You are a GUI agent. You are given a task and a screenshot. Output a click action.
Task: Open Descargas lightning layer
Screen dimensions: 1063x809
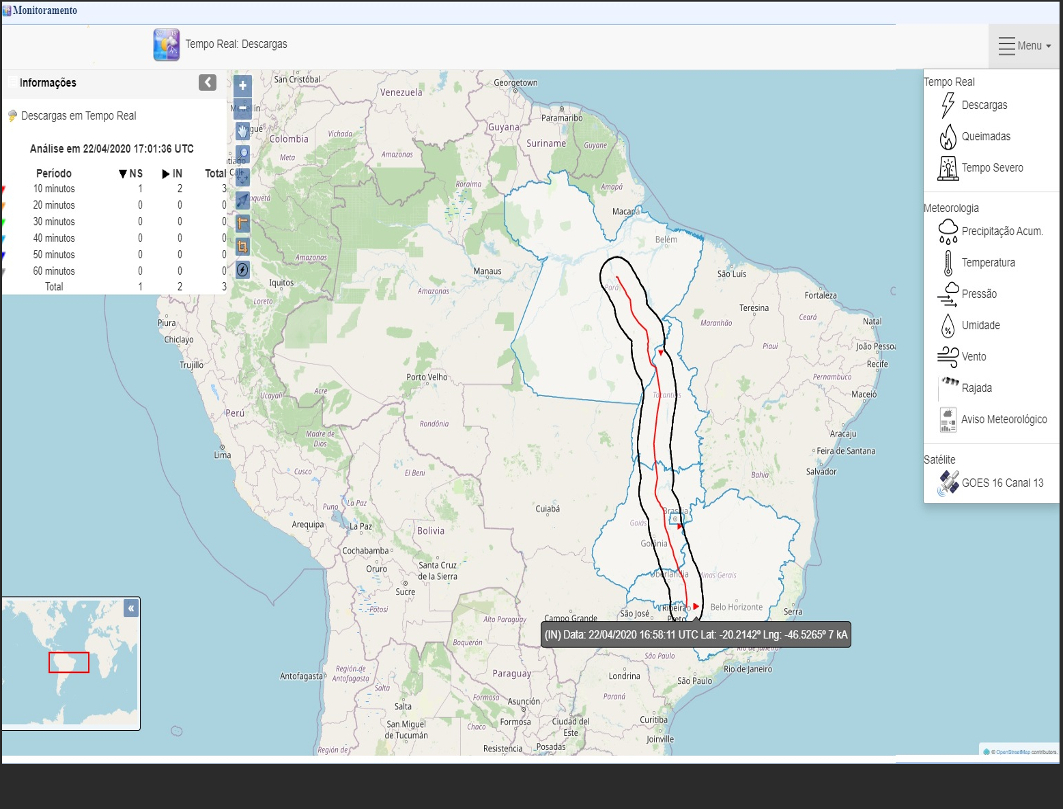pyautogui.click(x=984, y=105)
